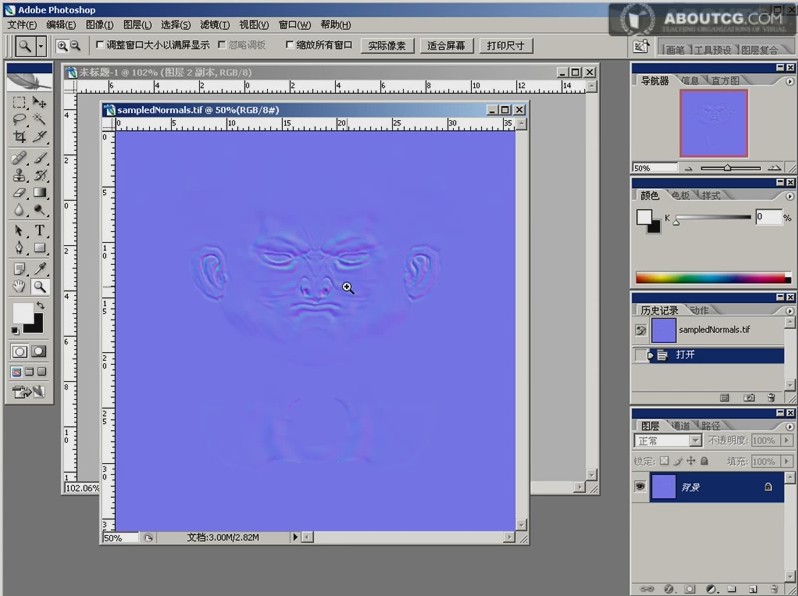
Task: Open the 滤镜(T) menu
Action: coord(215,24)
